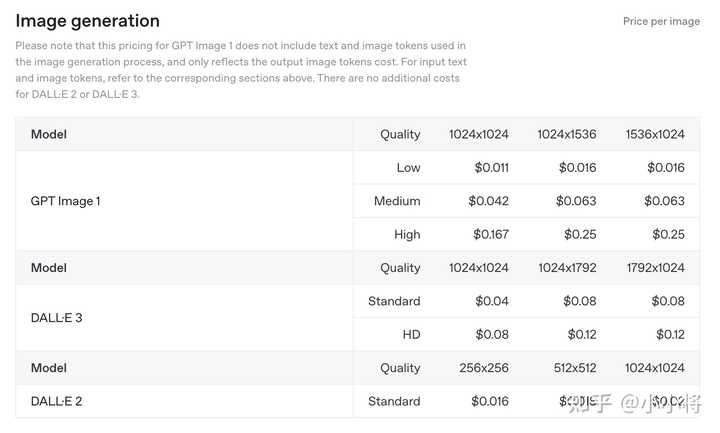Screen dimensions: 720x433
Task: Click the 1024x1792 column header
Action: [567, 268]
